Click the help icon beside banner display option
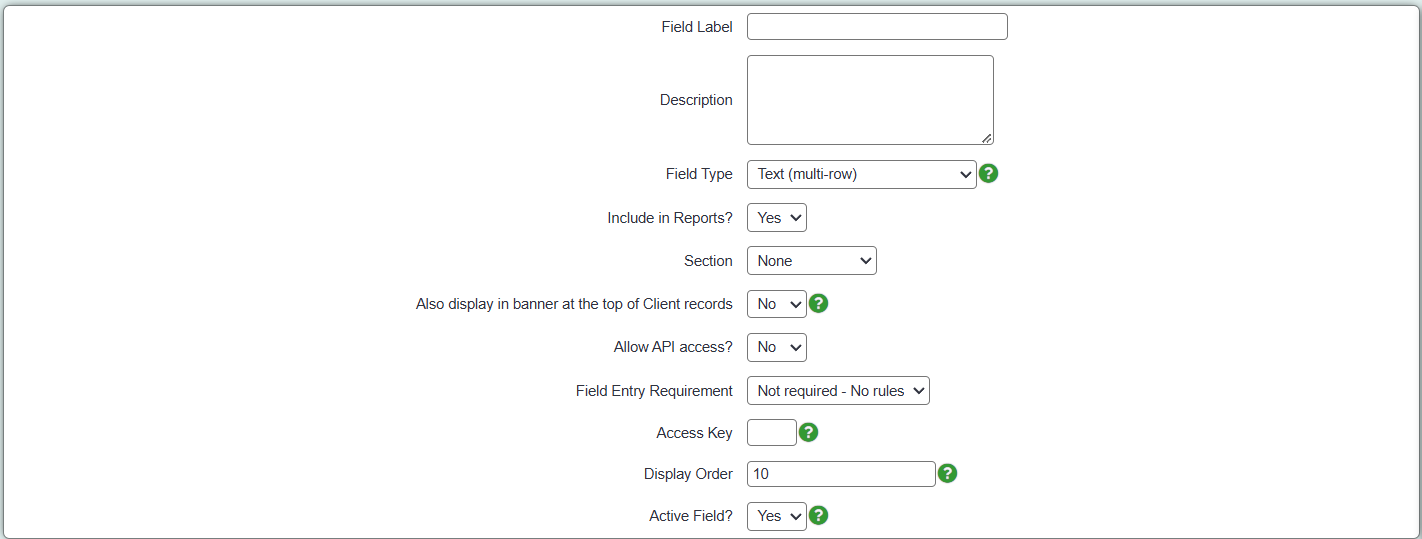 click(x=818, y=303)
